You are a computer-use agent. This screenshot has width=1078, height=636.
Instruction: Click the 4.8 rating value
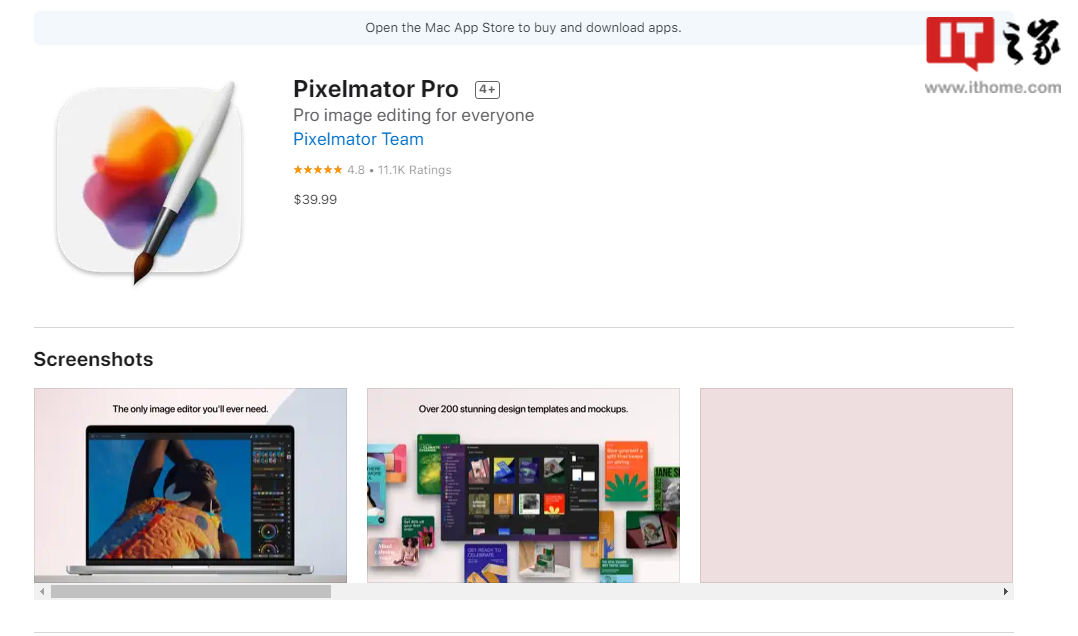click(x=355, y=170)
